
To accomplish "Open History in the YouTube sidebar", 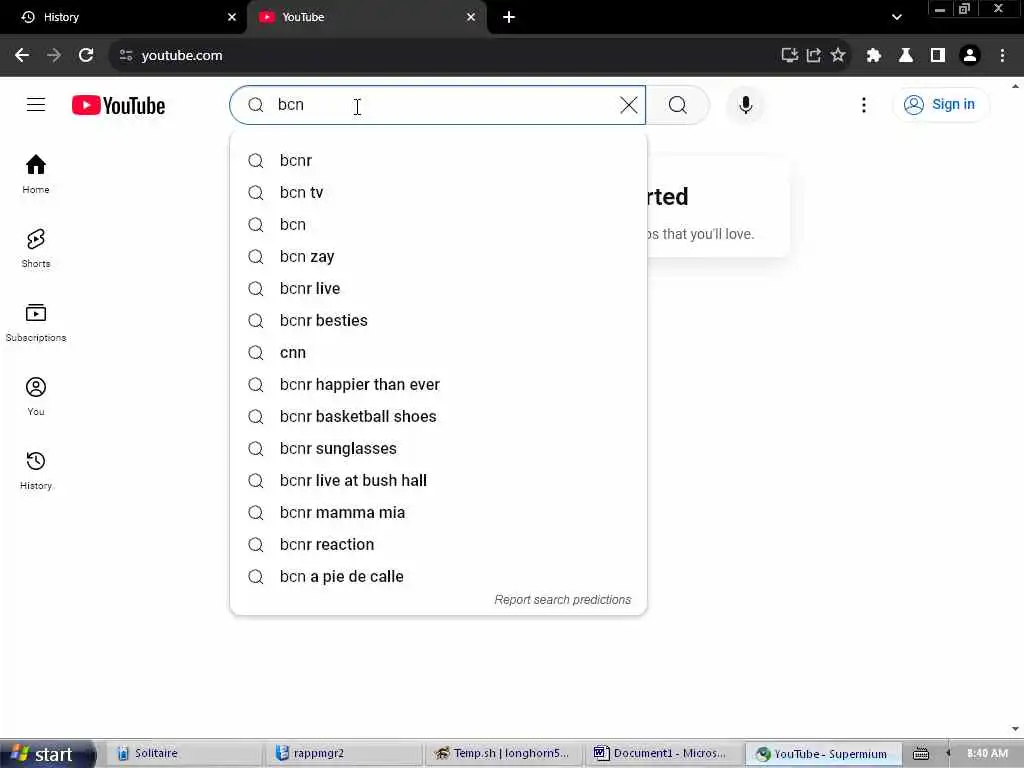I will [x=36, y=470].
